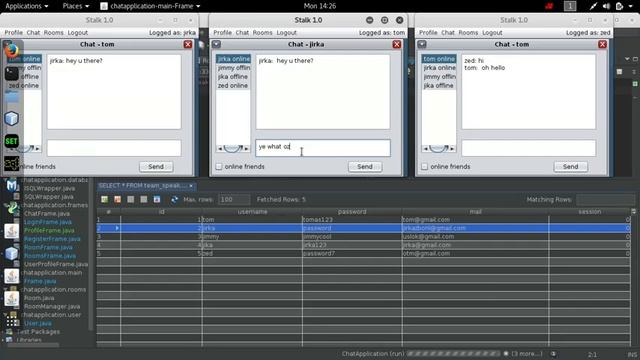Close Chat - tom frame in jirka's window
640x360 pixels.
tap(188, 44)
